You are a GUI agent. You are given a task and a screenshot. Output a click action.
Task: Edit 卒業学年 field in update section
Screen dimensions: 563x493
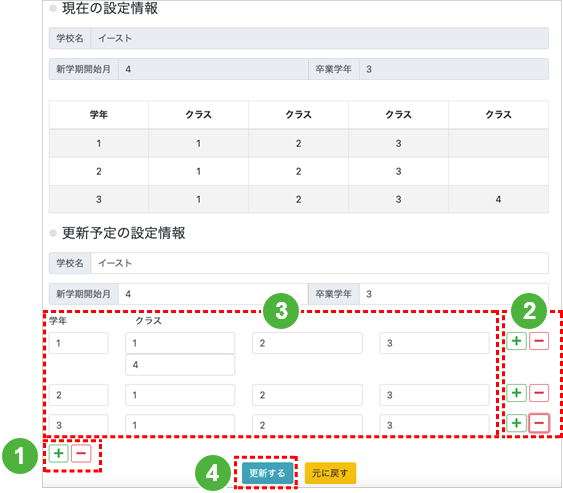(x=454, y=294)
